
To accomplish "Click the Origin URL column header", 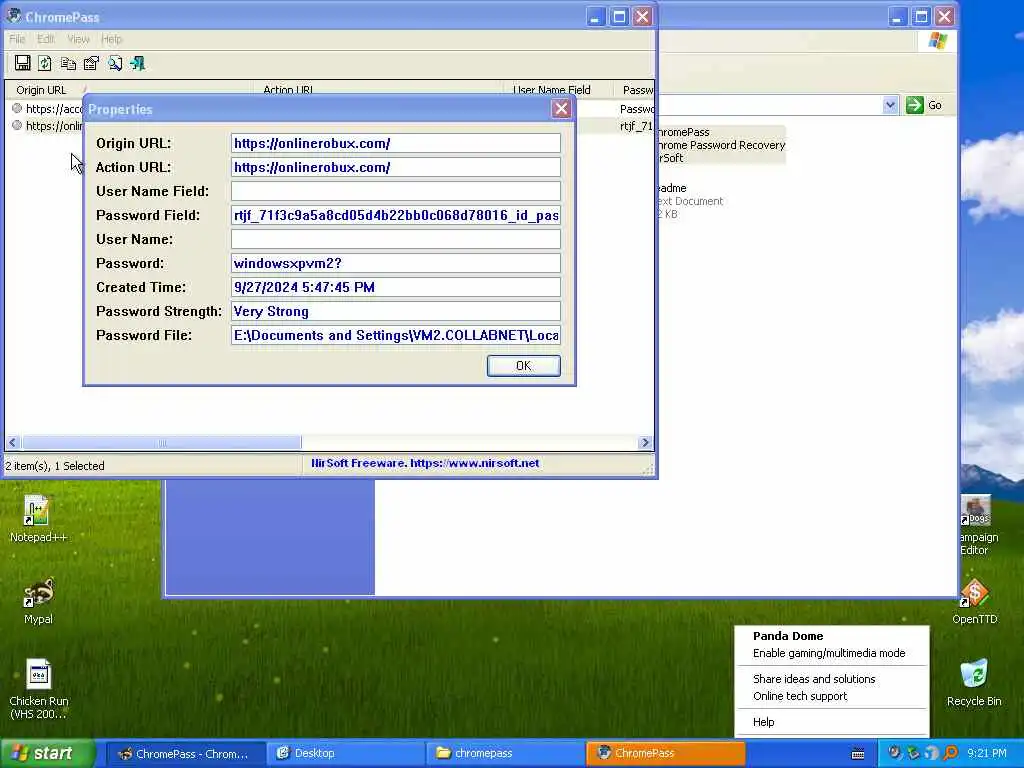I will tap(129, 89).
